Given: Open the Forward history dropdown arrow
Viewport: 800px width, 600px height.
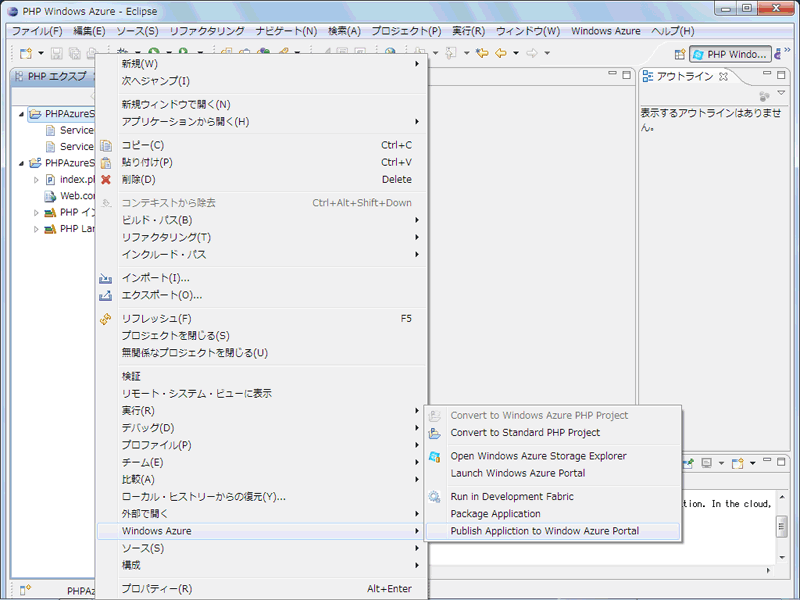Looking at the screenshot, I should click(547, 53).
